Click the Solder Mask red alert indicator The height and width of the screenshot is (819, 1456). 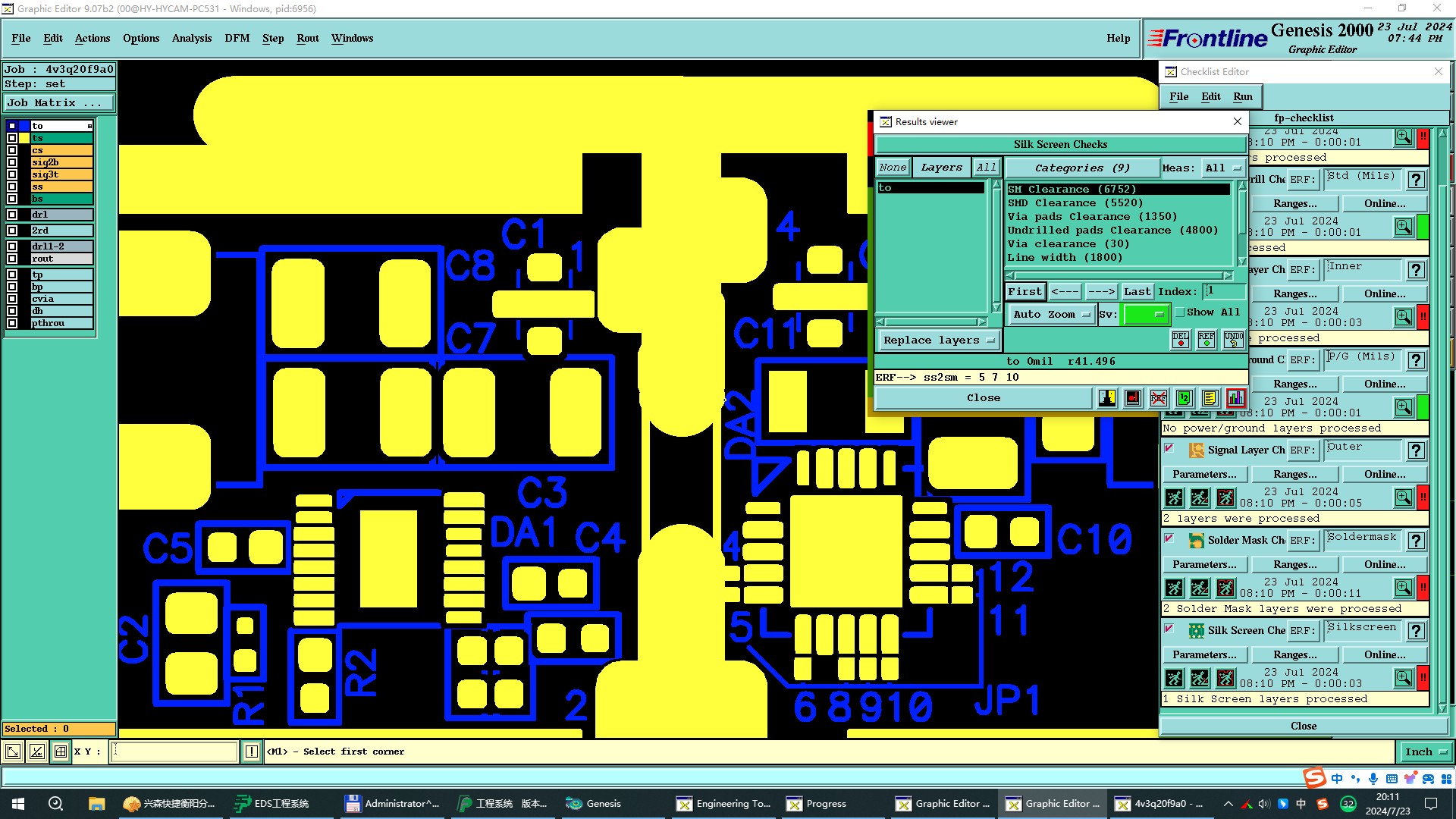click(x=1423, y=588)
